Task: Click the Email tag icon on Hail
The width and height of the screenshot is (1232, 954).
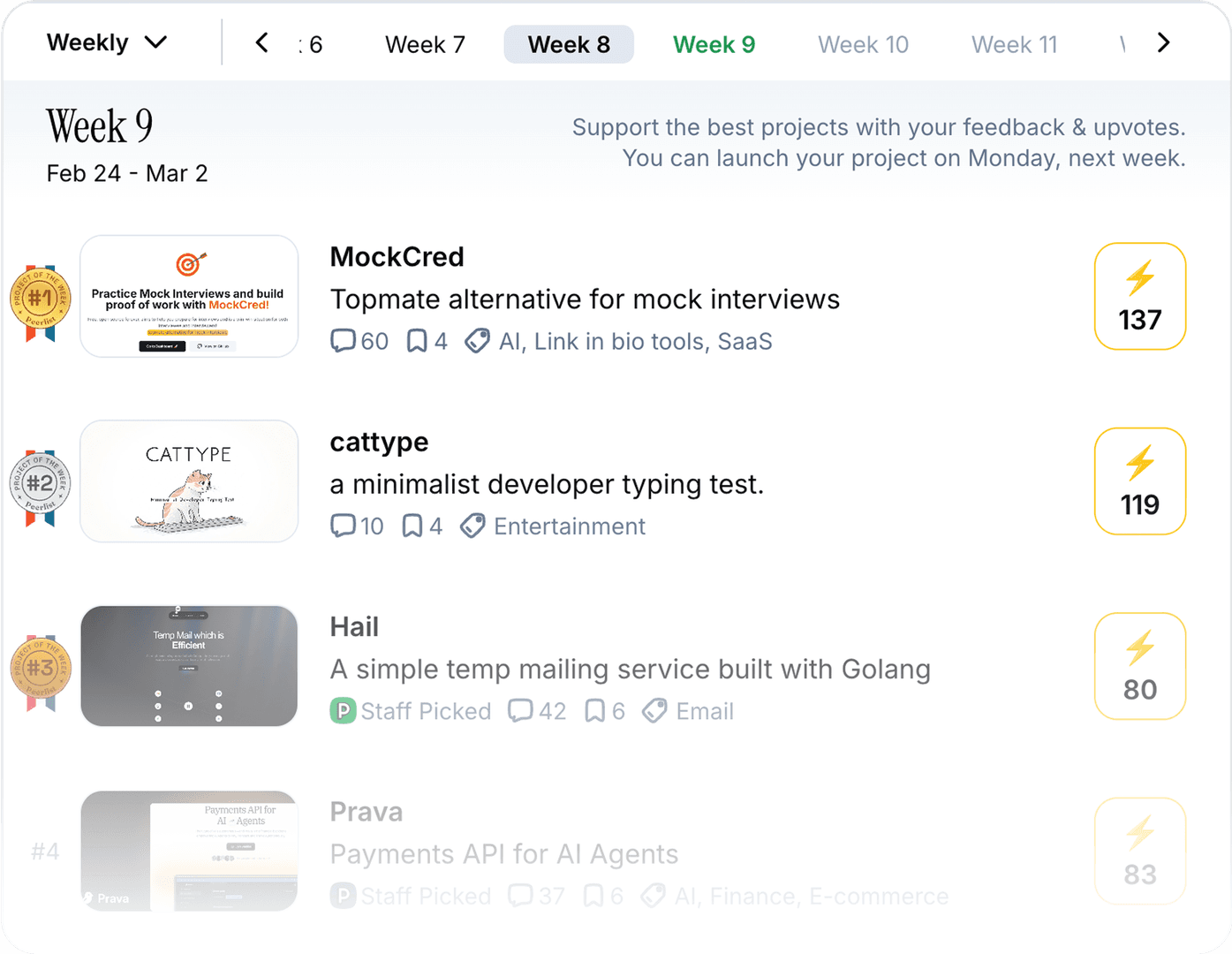Action: (654, 711)
